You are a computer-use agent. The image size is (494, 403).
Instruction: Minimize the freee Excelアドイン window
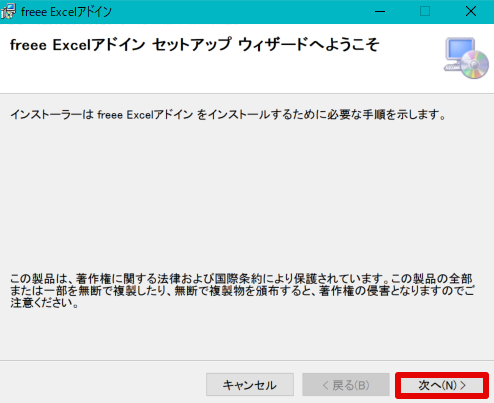(x=380, y=11)
